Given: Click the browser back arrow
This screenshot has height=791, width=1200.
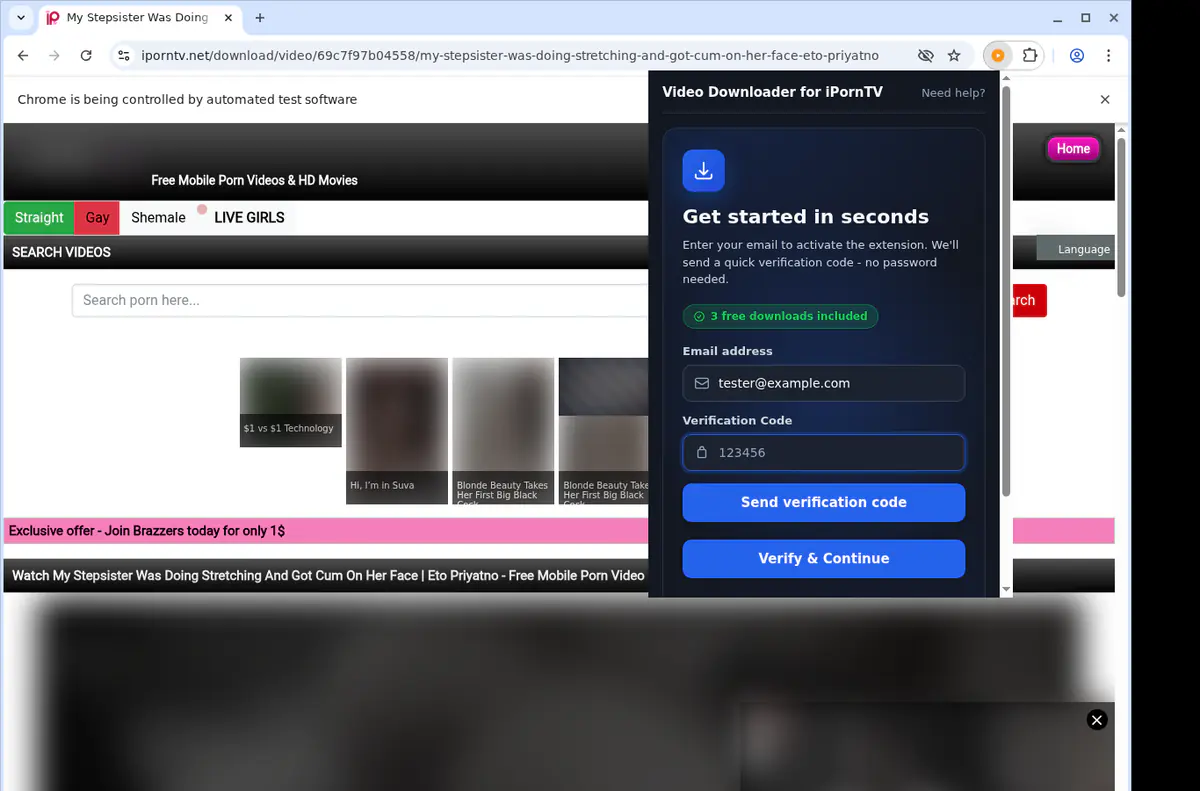Looking at the screenshot, I should 23,56.
